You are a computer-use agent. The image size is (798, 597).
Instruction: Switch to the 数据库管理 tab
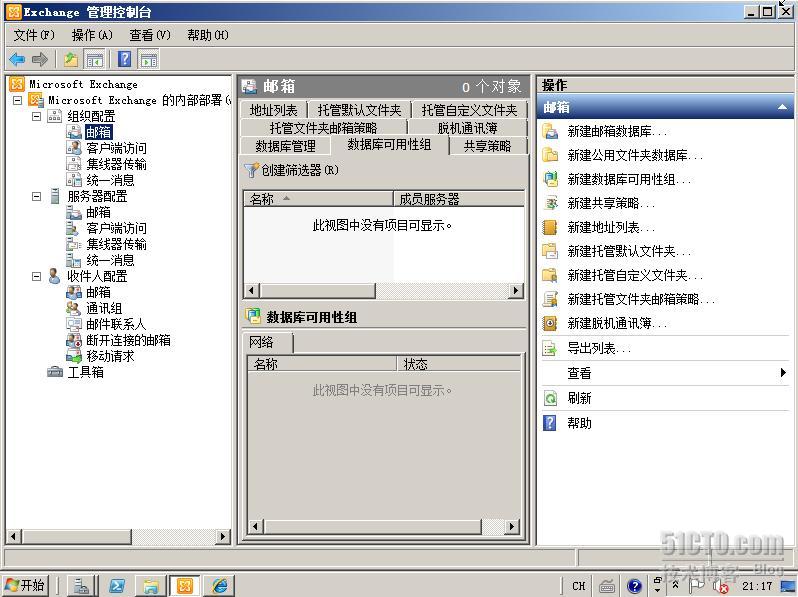click(x=286, y=146)
